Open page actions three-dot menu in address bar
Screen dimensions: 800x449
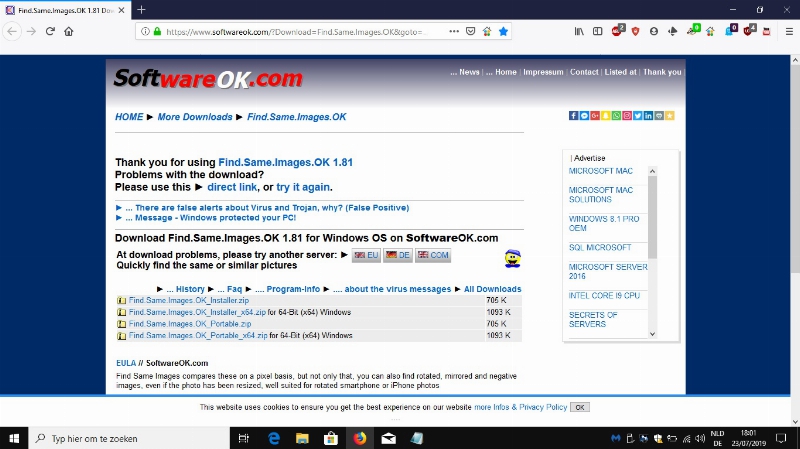pyautogui.click(x=451, y=31)
